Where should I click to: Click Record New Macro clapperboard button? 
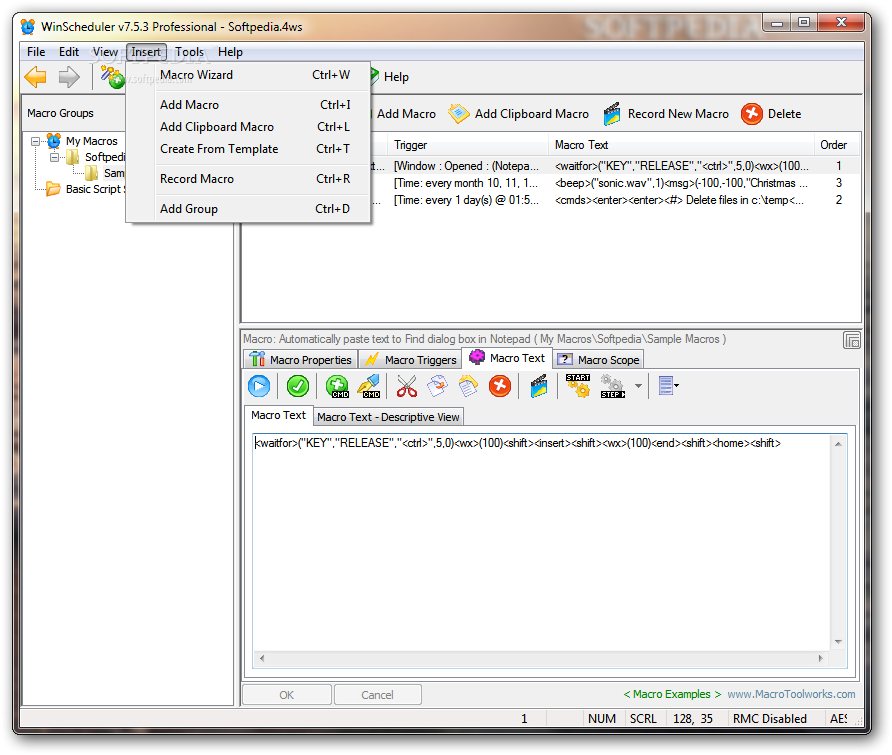(666, 114)
